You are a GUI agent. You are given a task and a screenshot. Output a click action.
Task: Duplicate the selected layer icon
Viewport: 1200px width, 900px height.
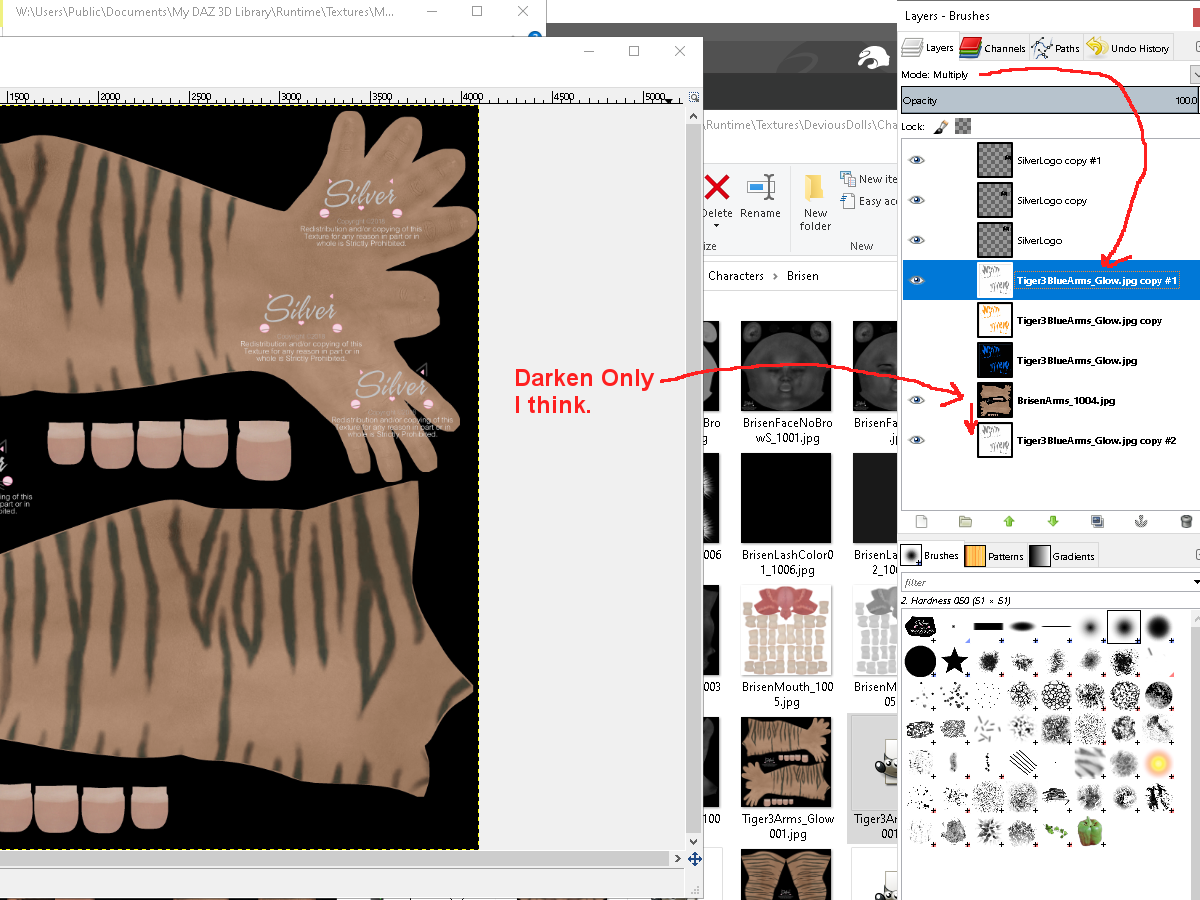(x=1097, y=521)
